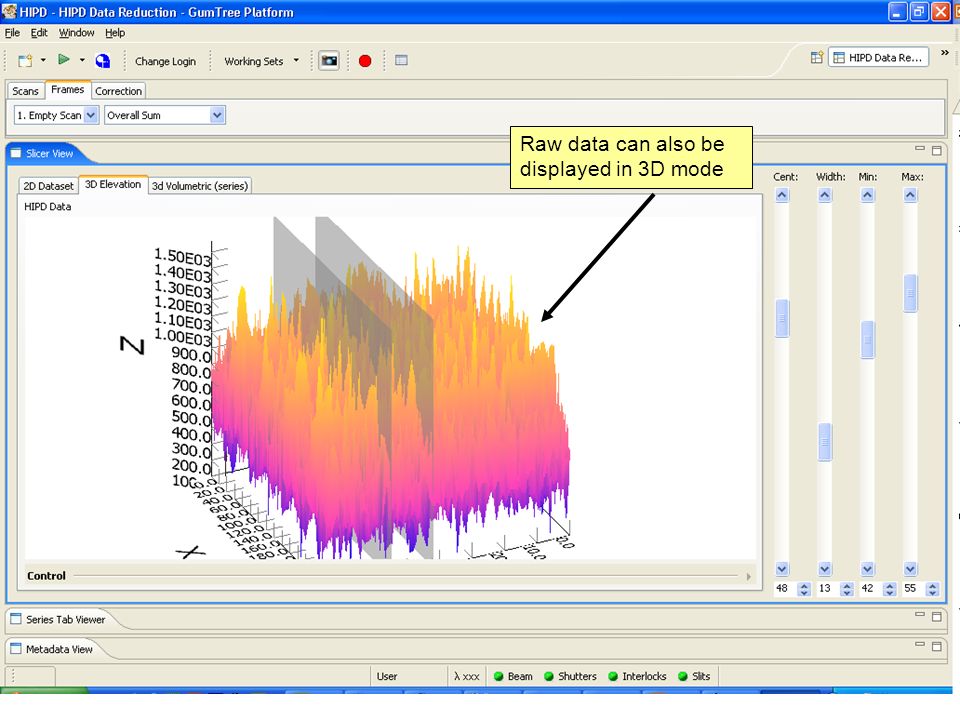
Task: Click the 'User' status bar text
Action: [x=387, y=677]
